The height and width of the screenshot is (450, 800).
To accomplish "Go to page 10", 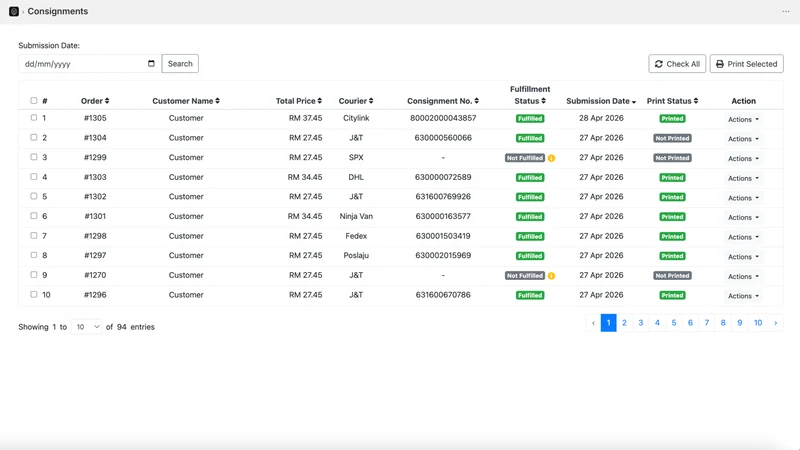I will pos(758,323).
